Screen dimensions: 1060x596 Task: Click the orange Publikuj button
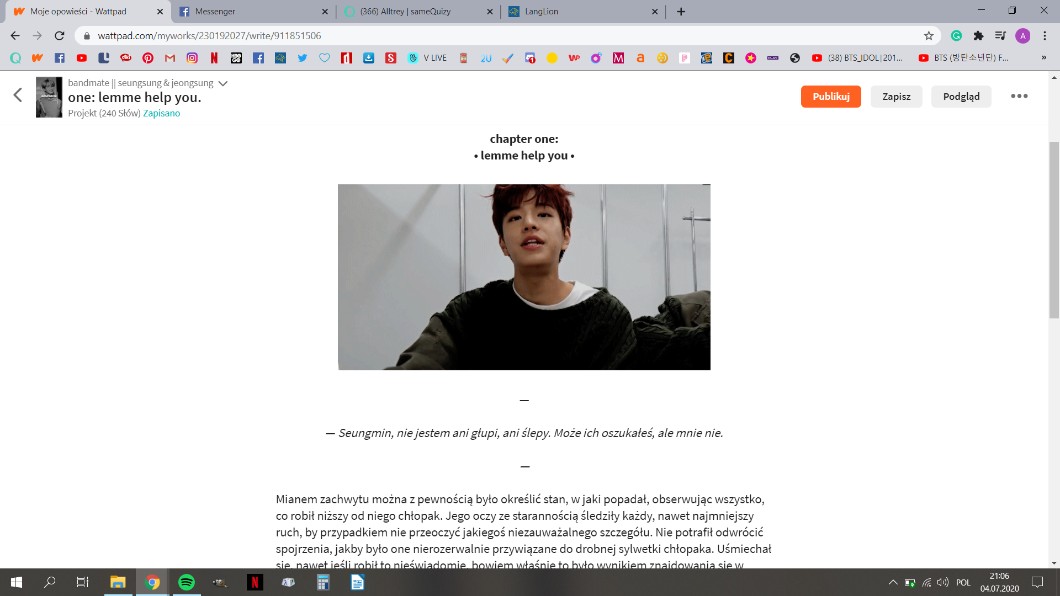[x=830, y=96]
